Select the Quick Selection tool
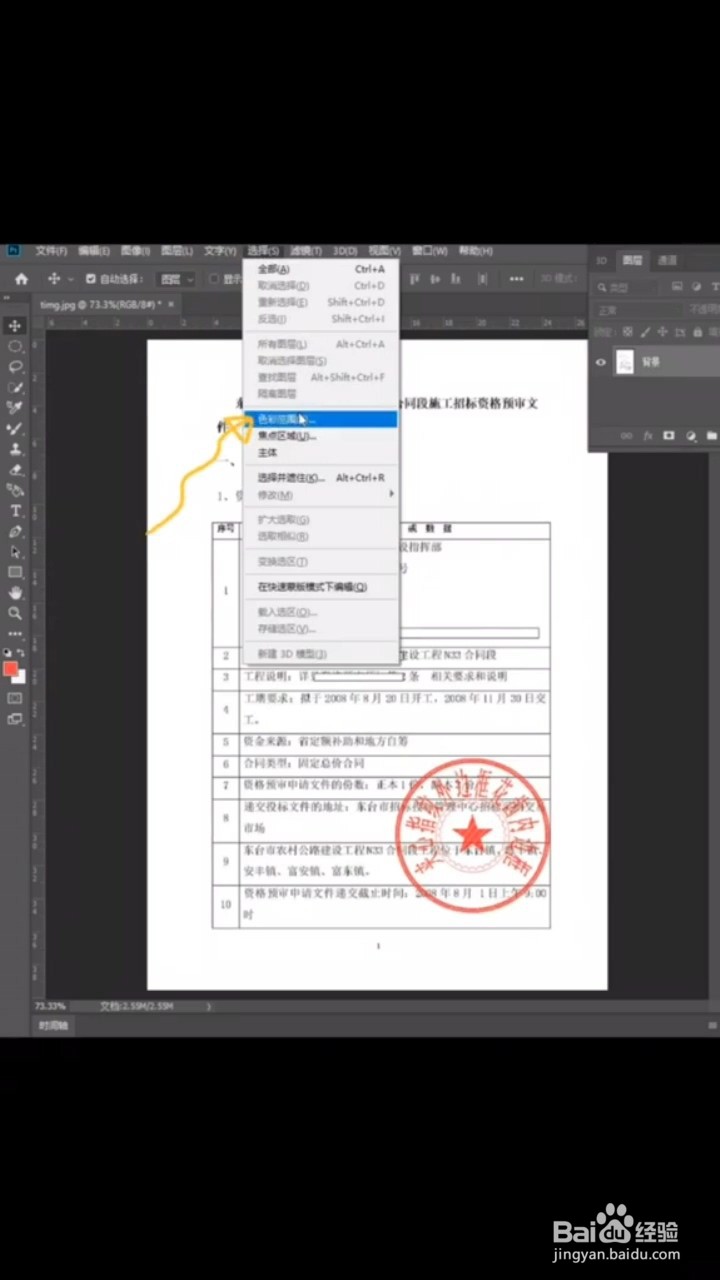 point(15,387)
